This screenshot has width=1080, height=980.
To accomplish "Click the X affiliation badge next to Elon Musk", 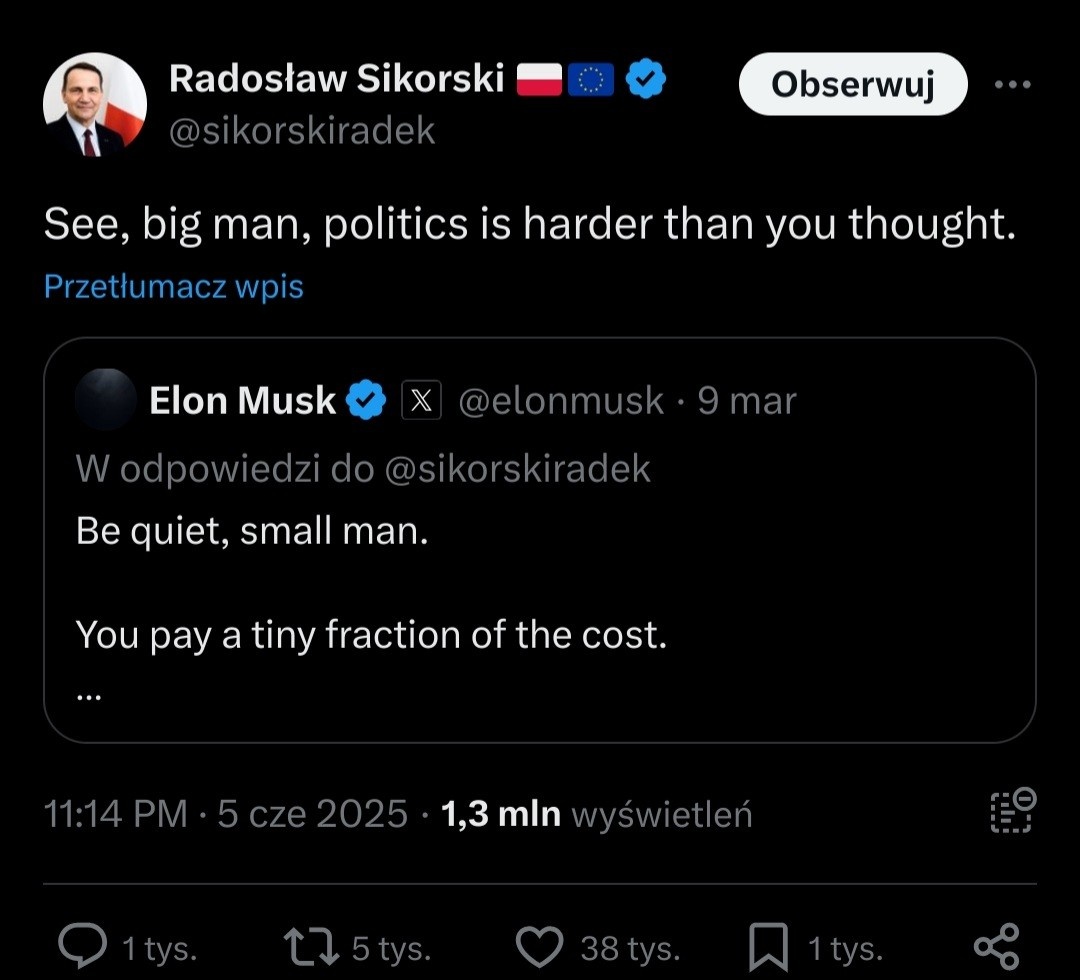I will pyautogui.click(x=421, y=401).
